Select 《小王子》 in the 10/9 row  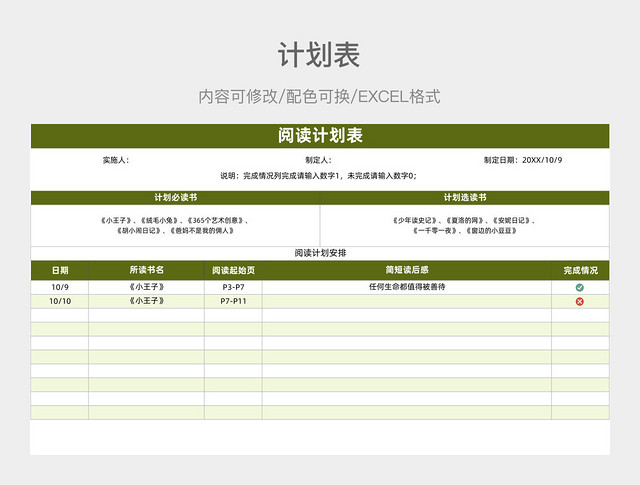(x=147, y=287)
